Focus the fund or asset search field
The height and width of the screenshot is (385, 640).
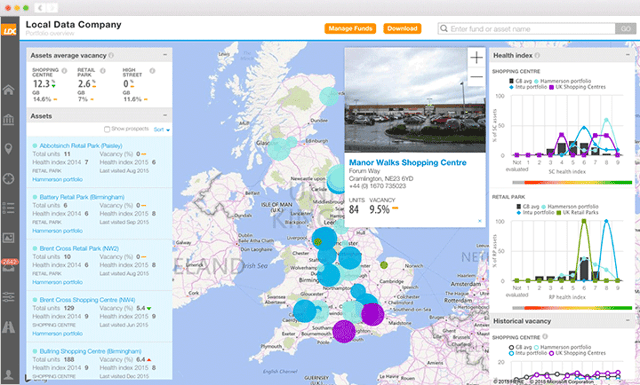[527, 29]
